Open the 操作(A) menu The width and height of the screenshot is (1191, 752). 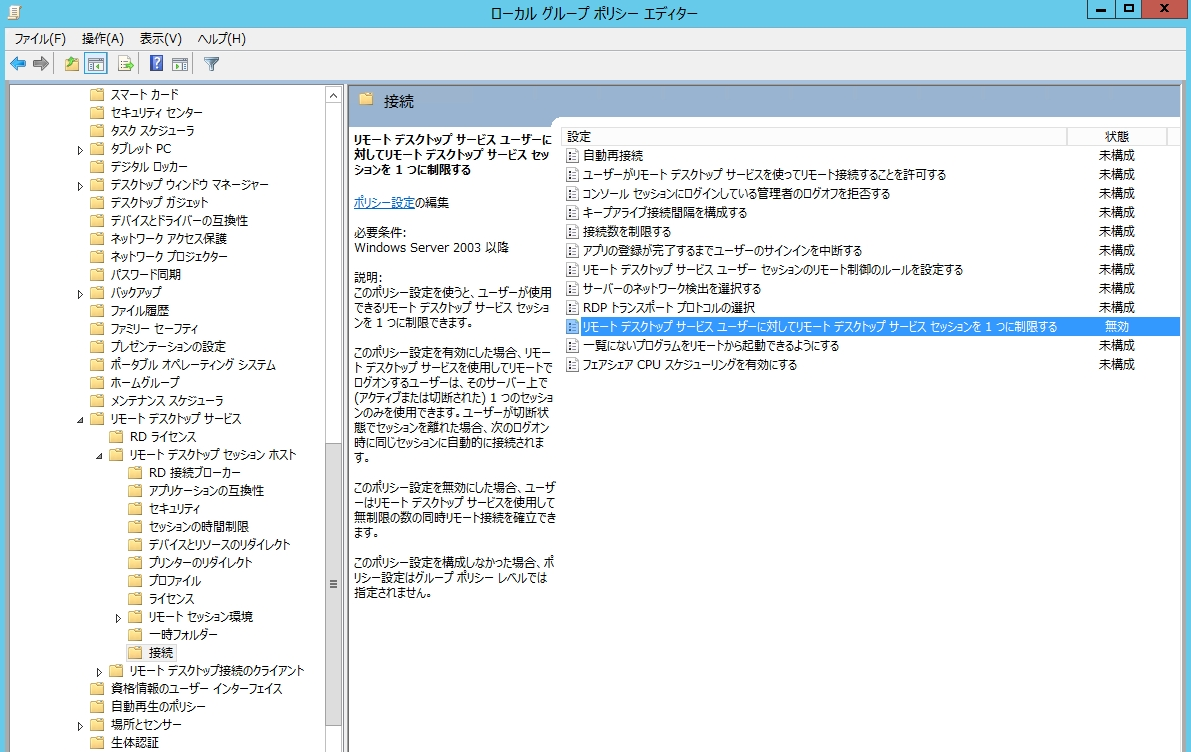[x=103, y=39]
